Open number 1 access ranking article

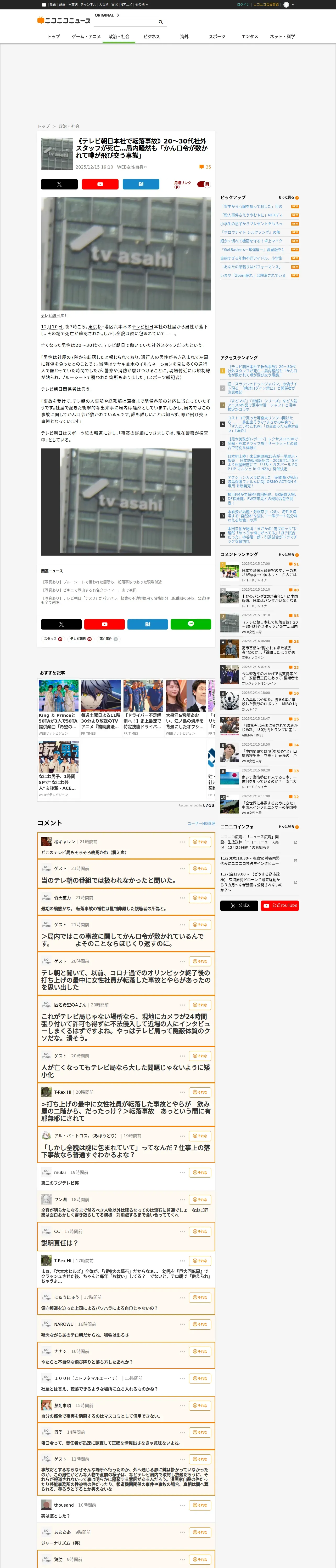coord(262,371)
